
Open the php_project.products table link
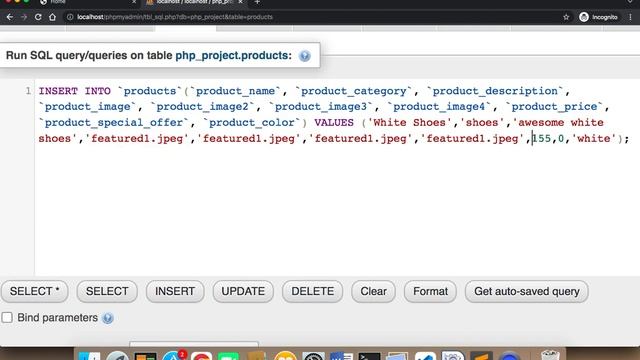232,56
